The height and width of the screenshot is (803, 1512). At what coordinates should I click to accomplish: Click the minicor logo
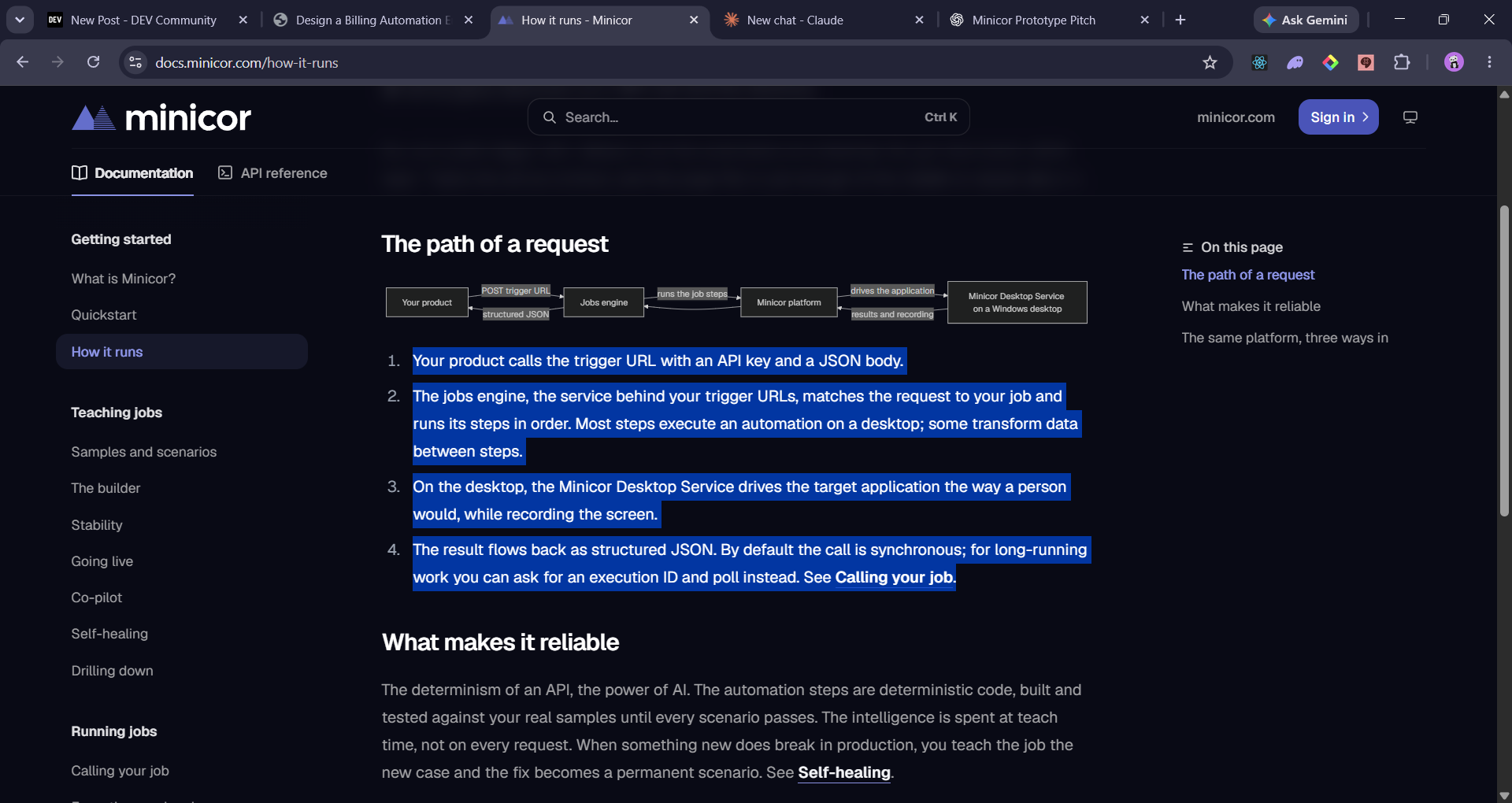(161, 117)
